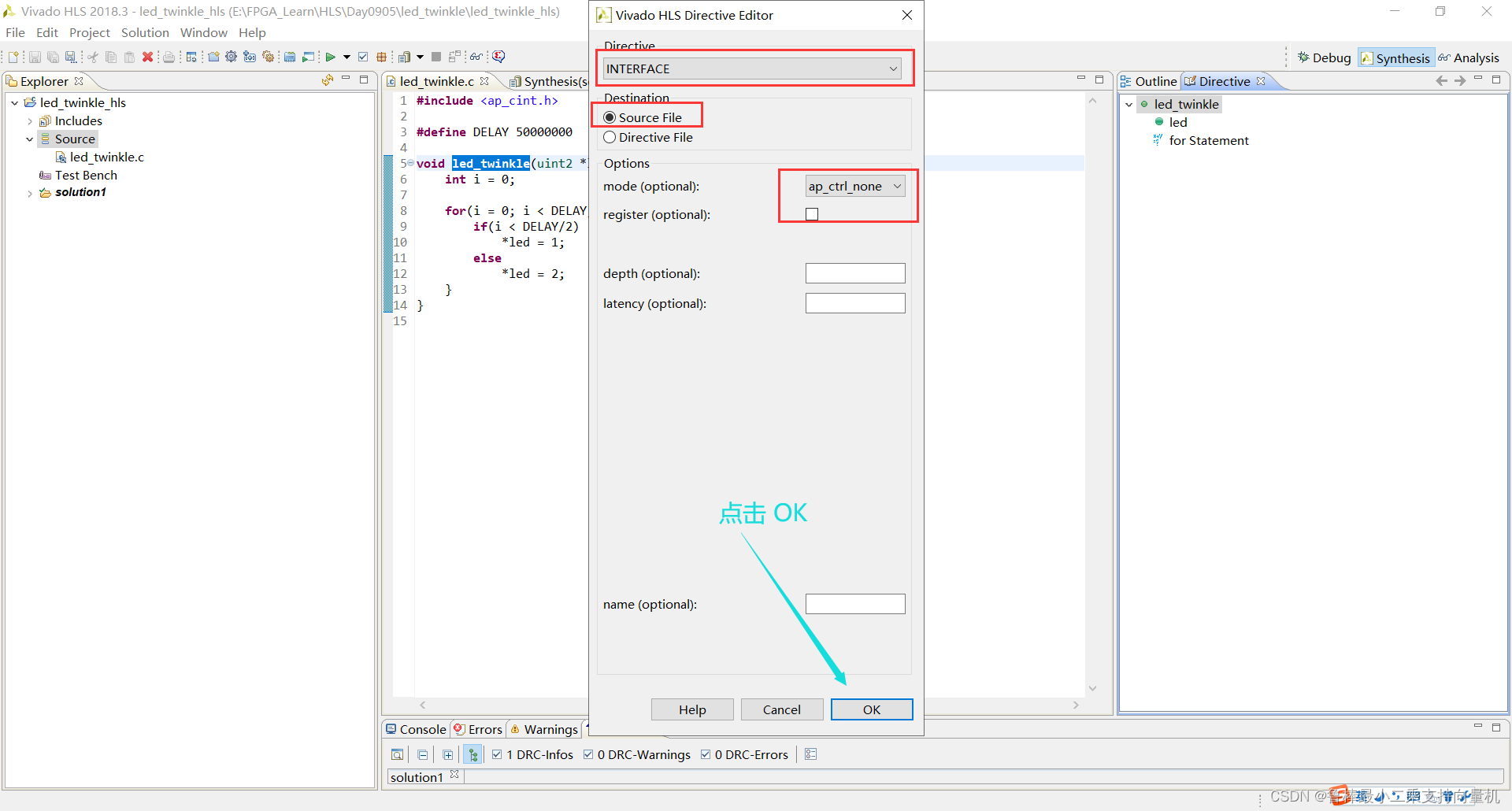
Task: Select the Source File radio button
Action: [610, 117]
